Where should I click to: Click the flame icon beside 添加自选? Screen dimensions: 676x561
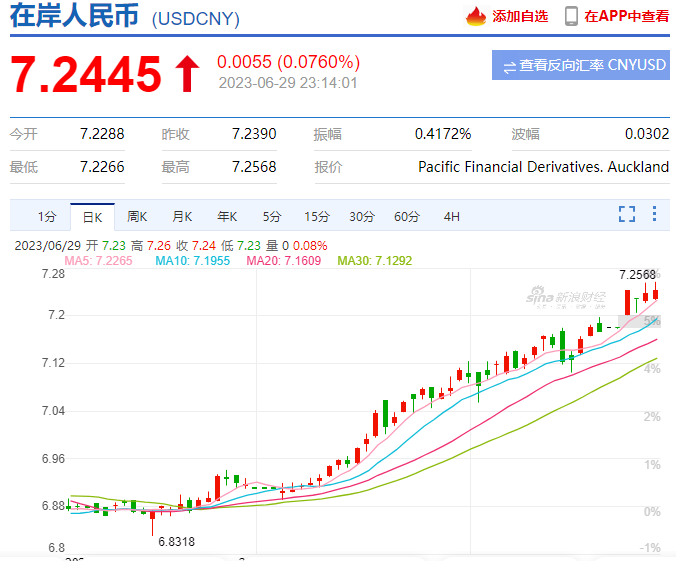476,16
